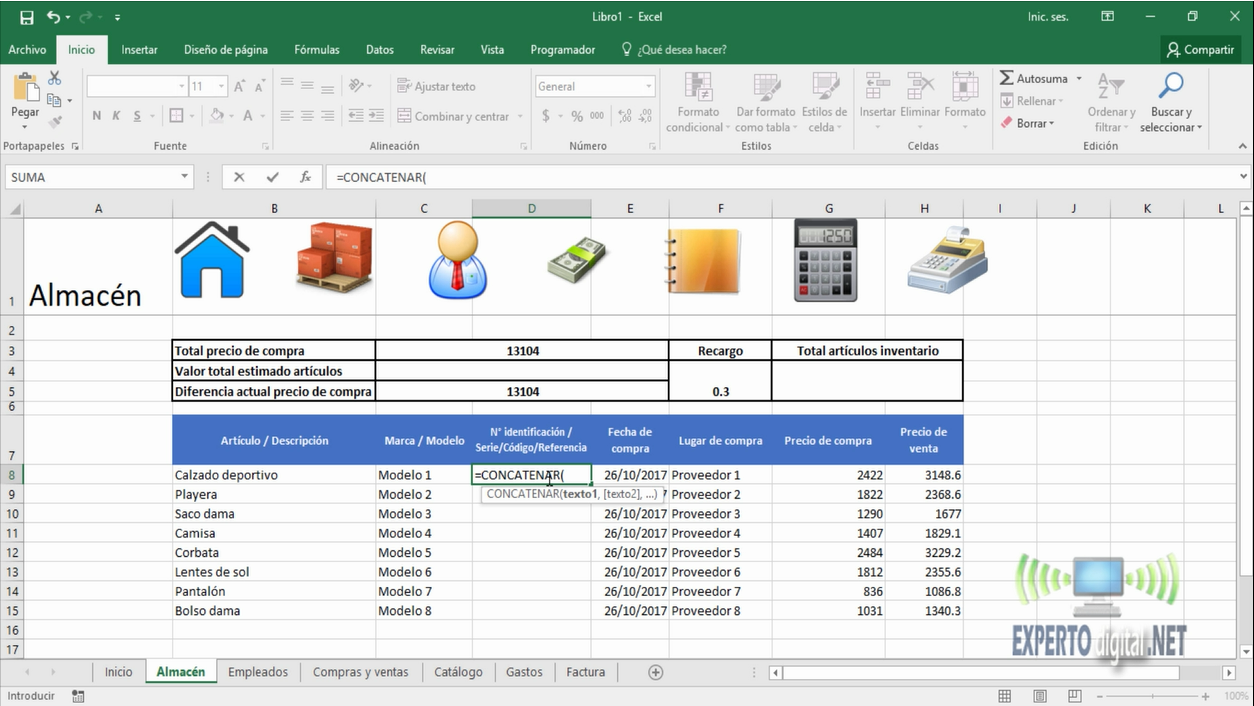
Task: Expand the Autosuma dropdown arrow
Action: coord(1079,79)
